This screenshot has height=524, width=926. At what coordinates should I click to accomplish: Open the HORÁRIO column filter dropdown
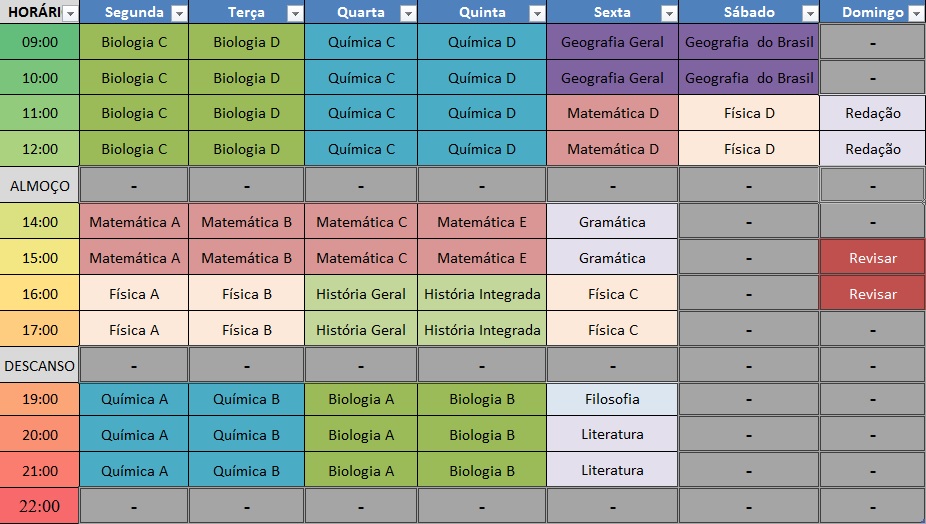(69, 13)
